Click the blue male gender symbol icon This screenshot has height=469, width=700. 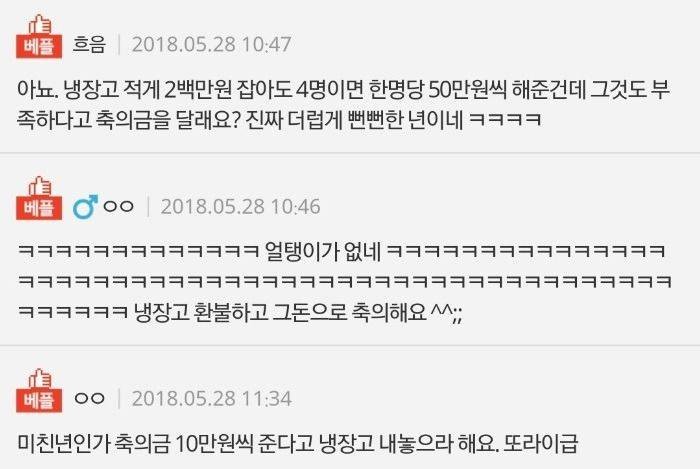coord(85,207)
